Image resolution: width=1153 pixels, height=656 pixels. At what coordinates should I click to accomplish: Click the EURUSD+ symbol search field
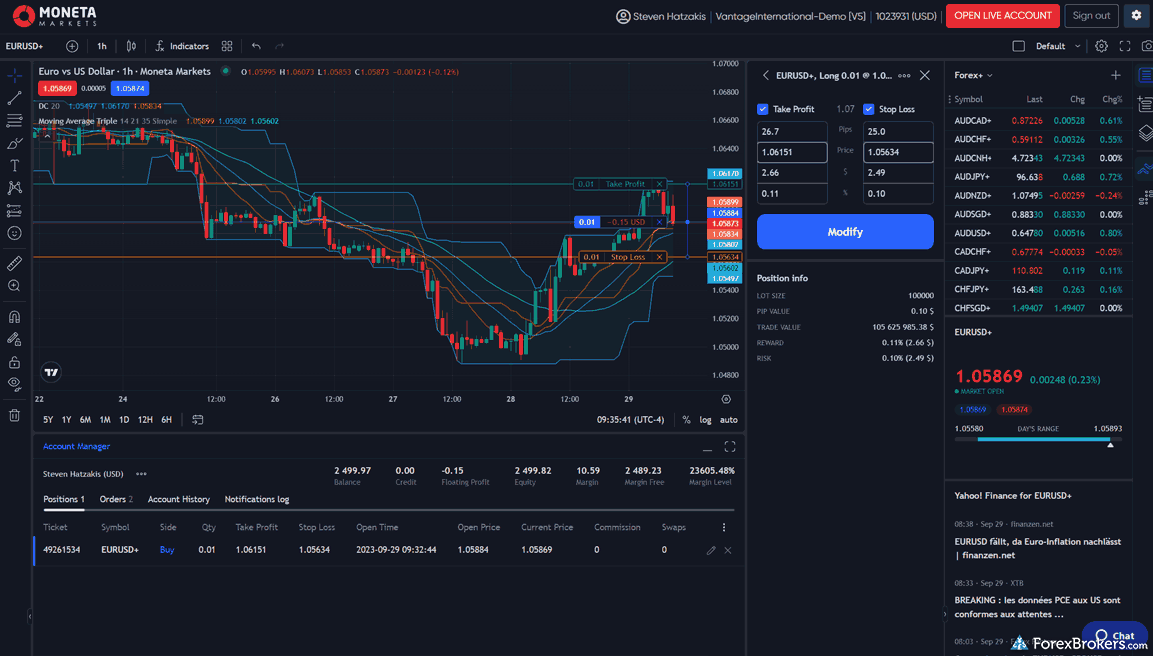(x=25, y=46)
